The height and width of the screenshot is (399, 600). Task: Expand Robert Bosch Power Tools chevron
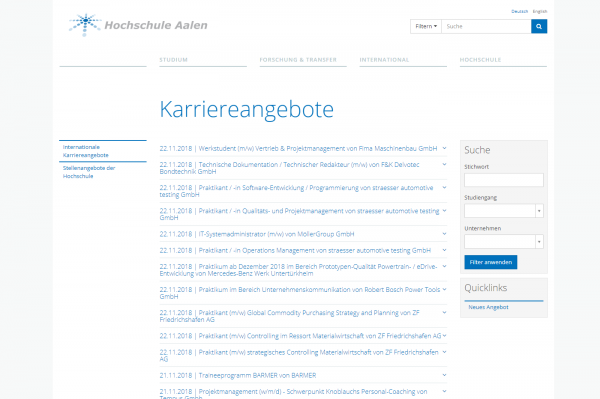[x=444, y=289]
